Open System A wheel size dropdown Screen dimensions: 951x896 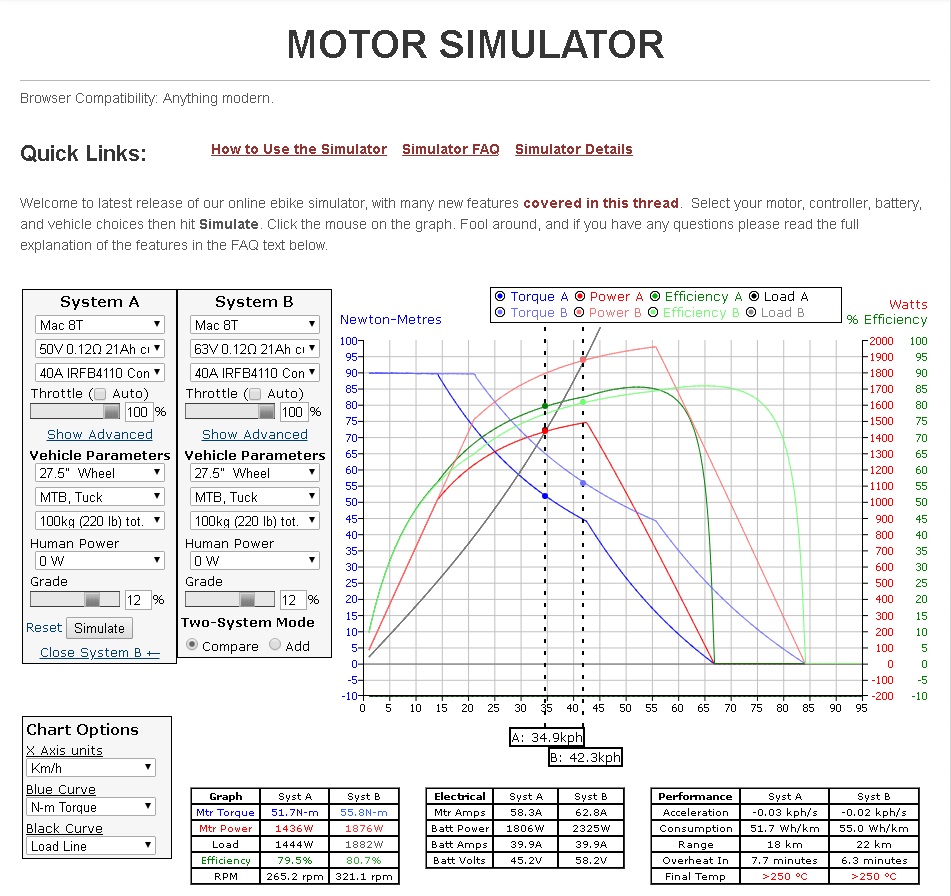[100, 473]
